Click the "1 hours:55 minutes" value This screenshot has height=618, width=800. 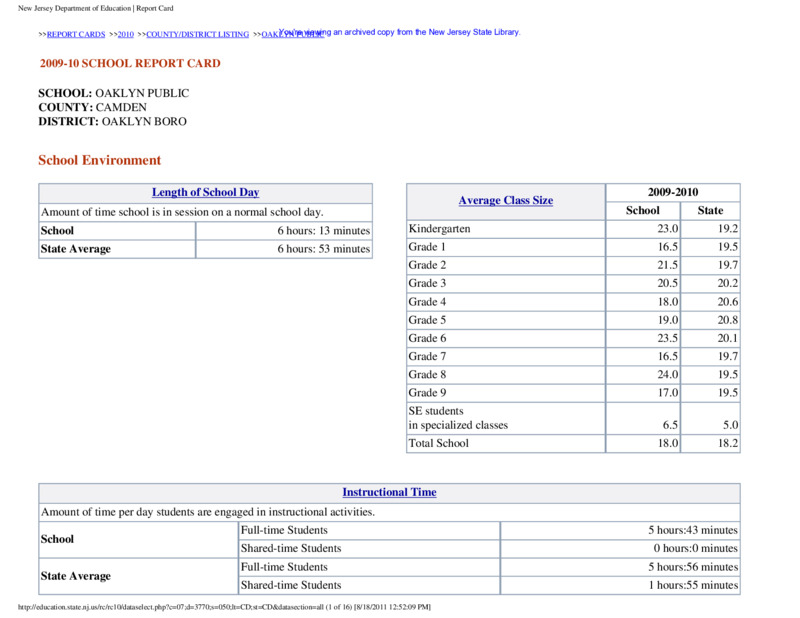693,585
